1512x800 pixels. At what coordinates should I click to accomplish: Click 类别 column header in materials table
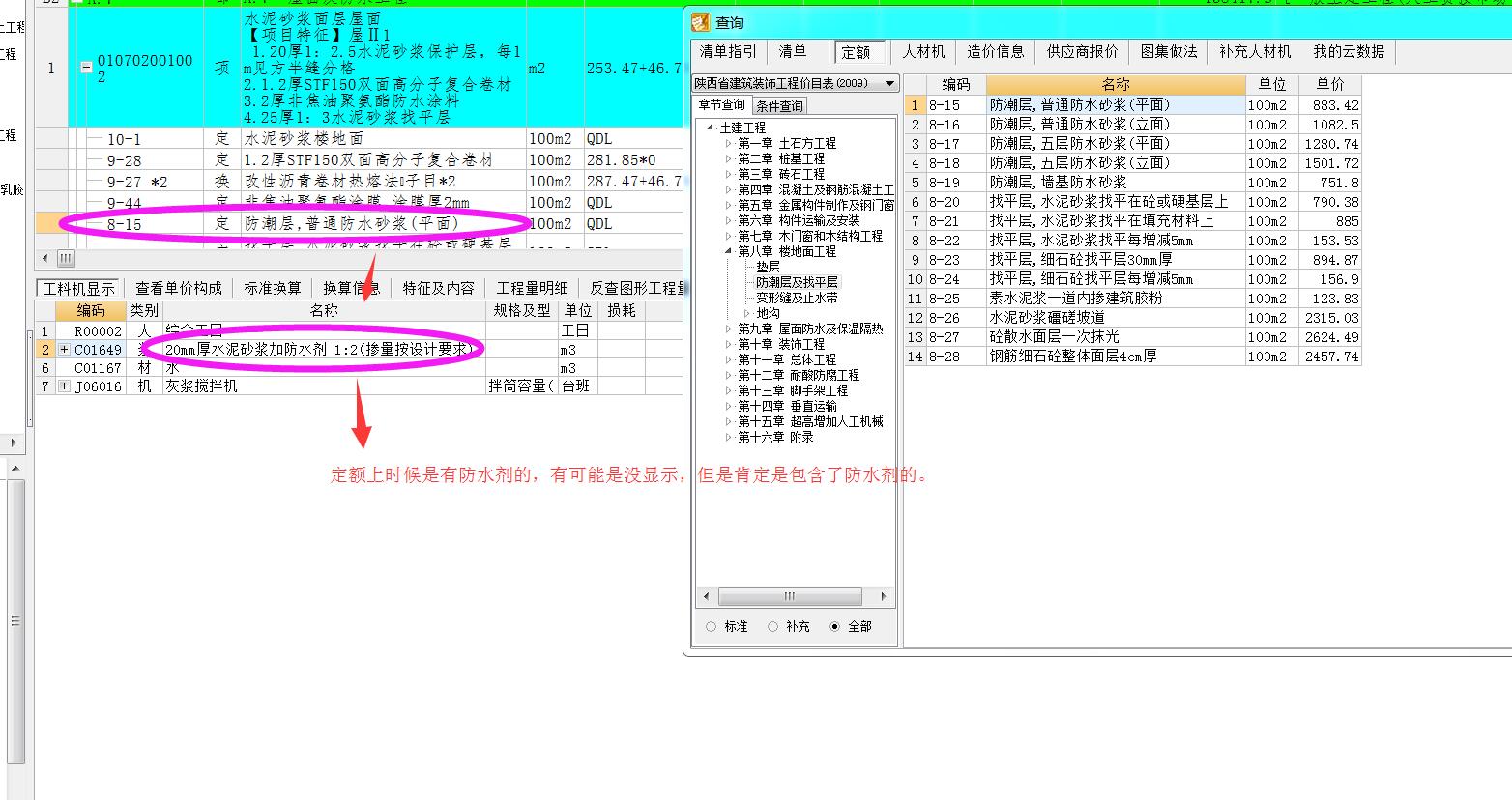[144, 310]
